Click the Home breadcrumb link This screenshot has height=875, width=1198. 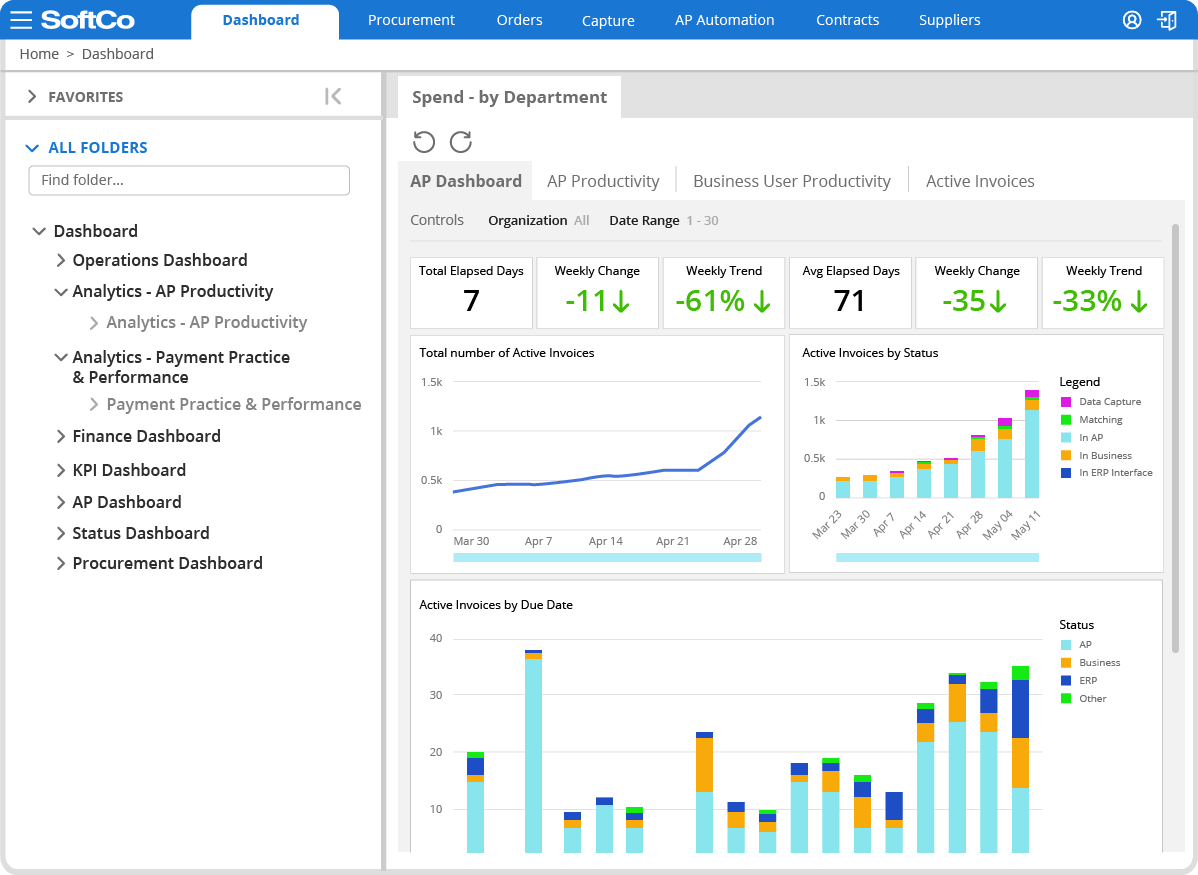(x=39, y=54)
